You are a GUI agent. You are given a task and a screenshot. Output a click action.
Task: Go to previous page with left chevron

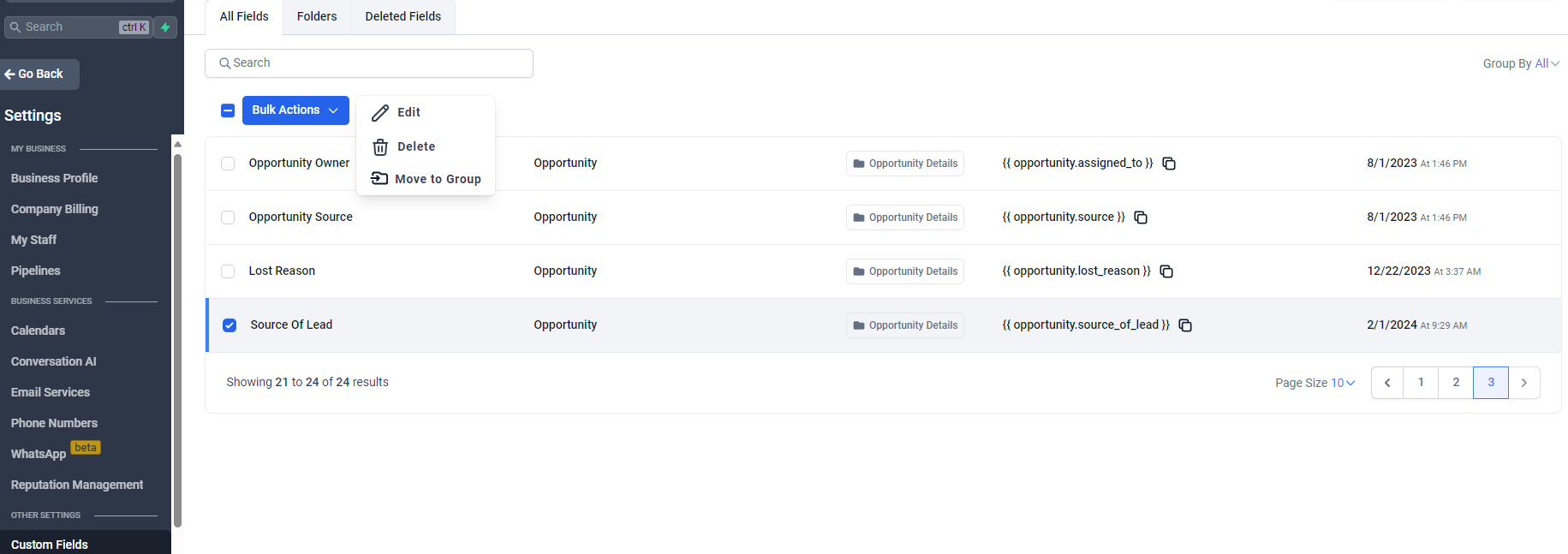(x=1387, y=383)
